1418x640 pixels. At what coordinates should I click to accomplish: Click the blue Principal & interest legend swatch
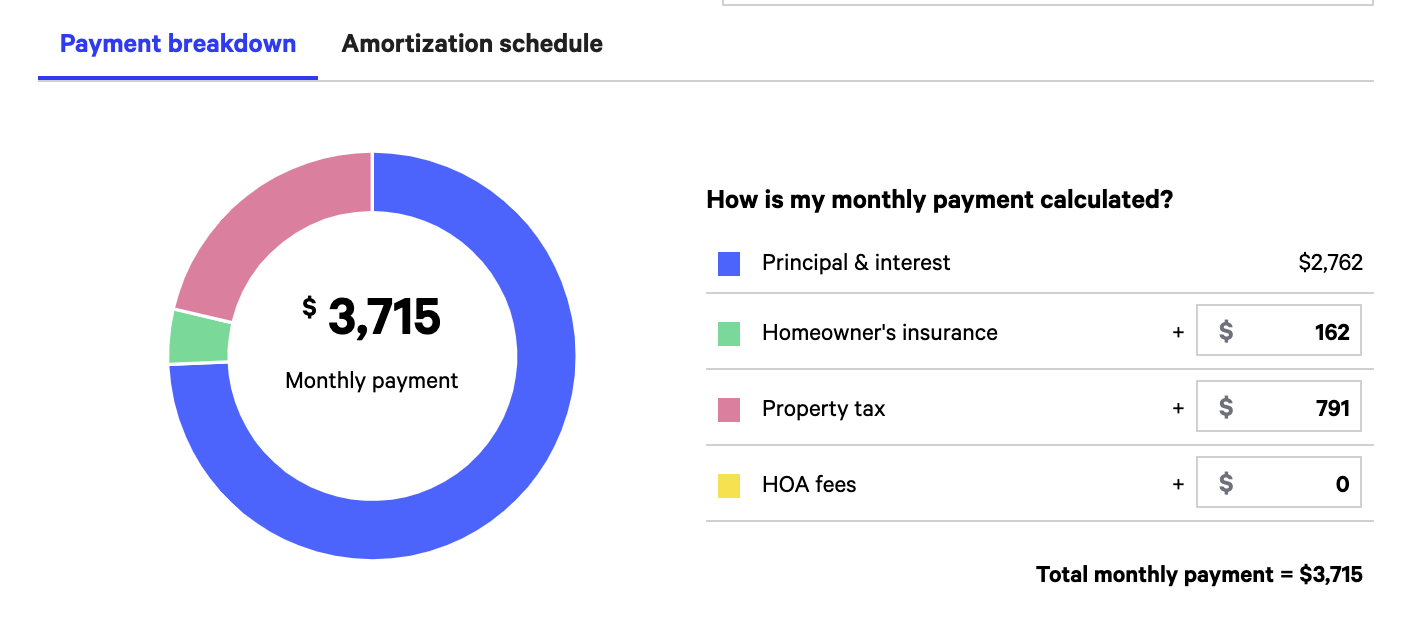729,264
